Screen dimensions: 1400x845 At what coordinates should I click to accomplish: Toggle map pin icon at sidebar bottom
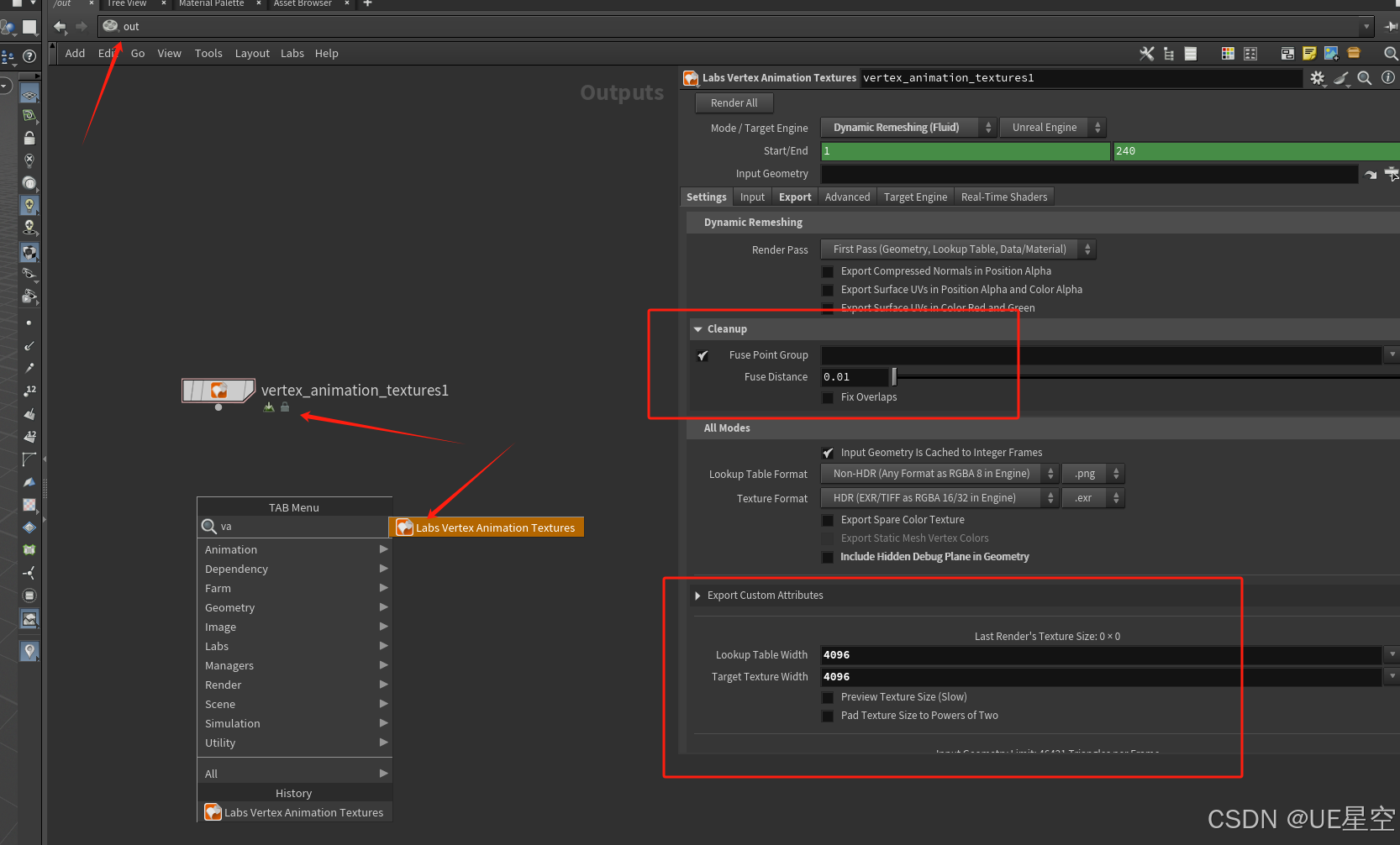[29, 651]
